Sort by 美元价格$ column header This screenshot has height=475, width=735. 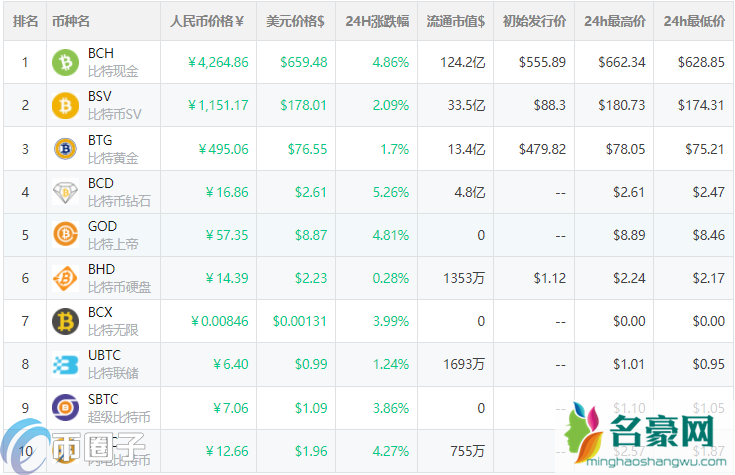point(295,21)
